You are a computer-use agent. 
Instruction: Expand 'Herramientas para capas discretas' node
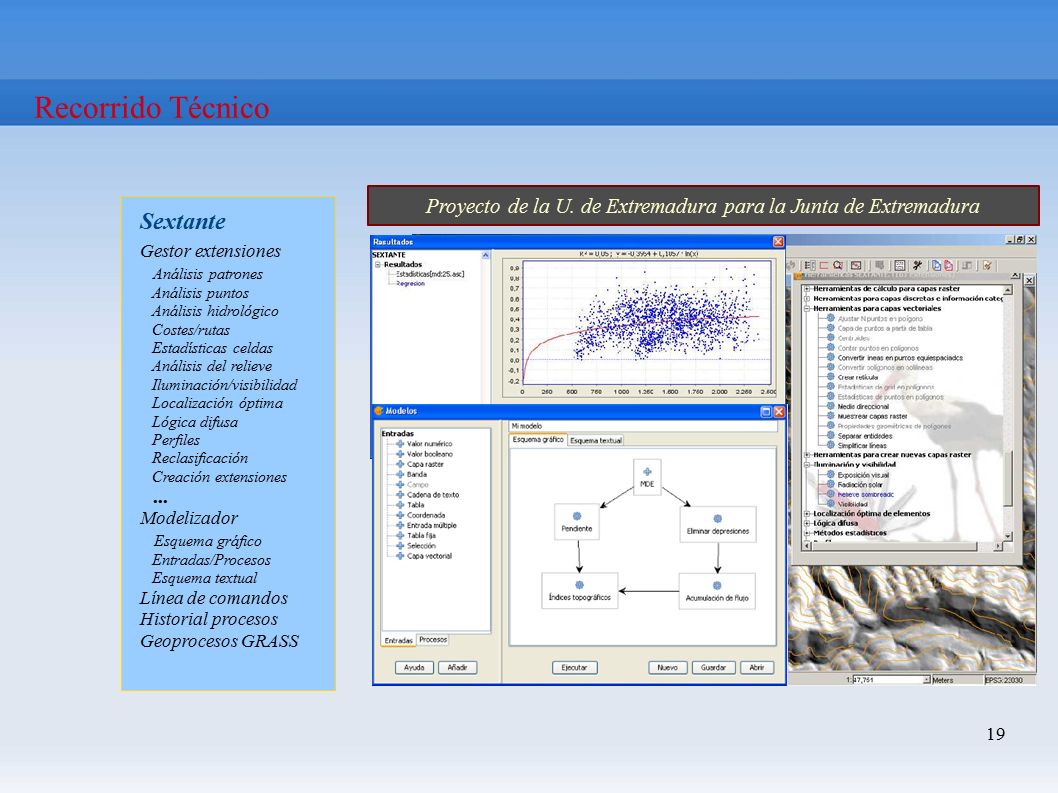coord(806,298)
